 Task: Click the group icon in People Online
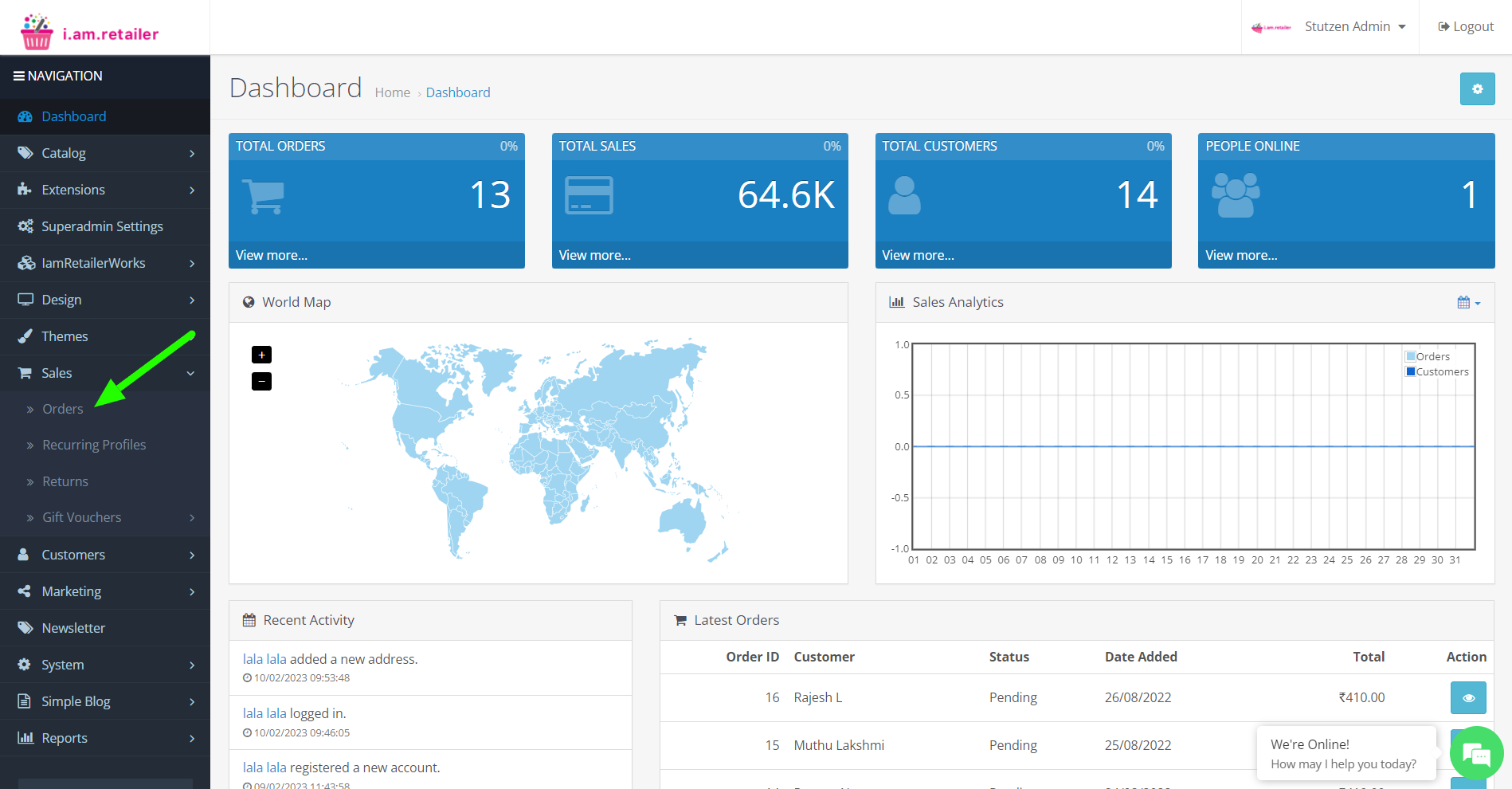1236,195
